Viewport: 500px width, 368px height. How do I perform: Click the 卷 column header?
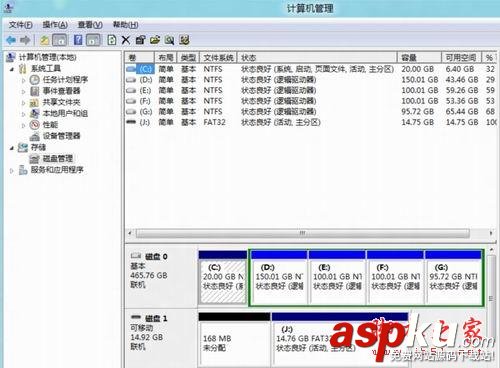coord(139,57)
